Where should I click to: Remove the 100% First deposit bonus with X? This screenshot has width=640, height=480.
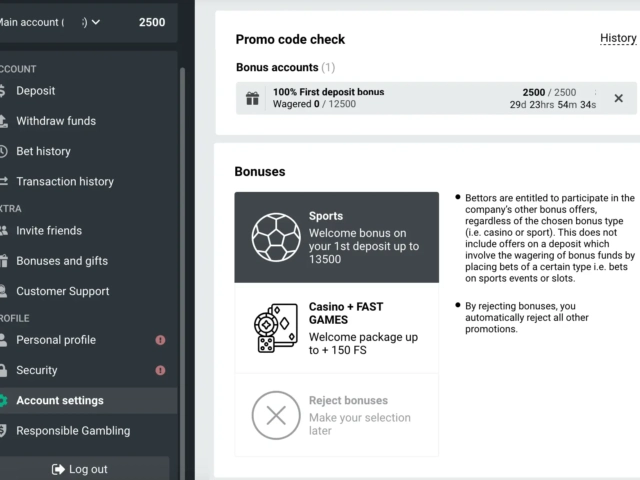click(x=618, y=98)
